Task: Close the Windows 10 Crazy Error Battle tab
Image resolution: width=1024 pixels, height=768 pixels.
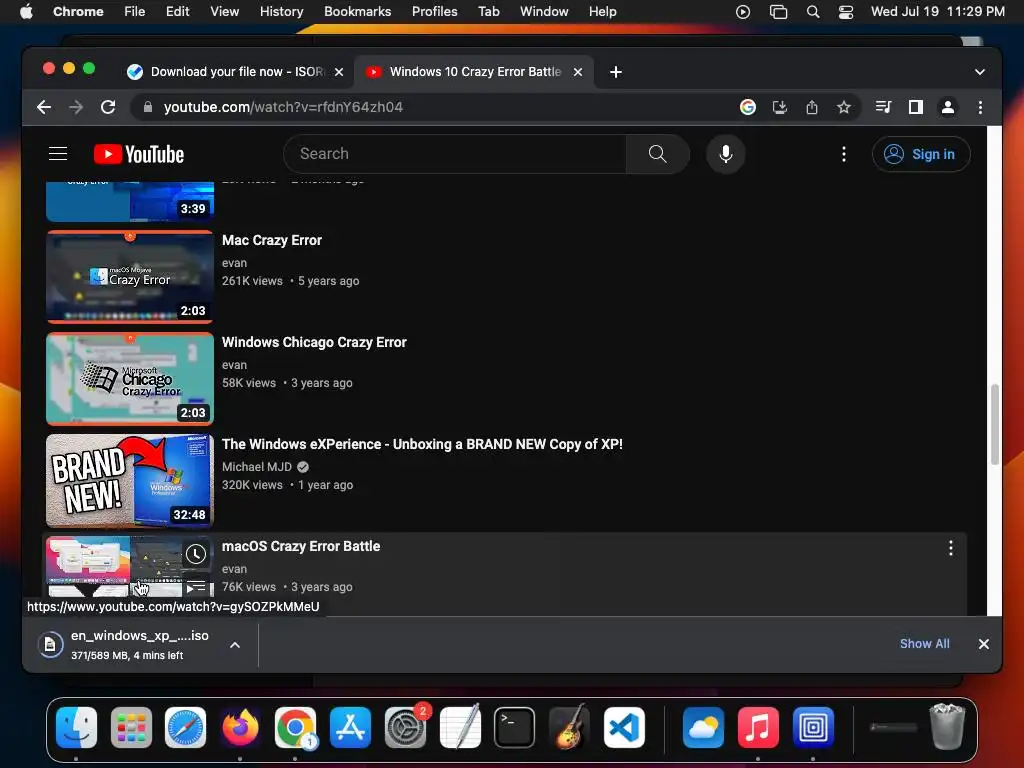Action: [x=578, y=72]
